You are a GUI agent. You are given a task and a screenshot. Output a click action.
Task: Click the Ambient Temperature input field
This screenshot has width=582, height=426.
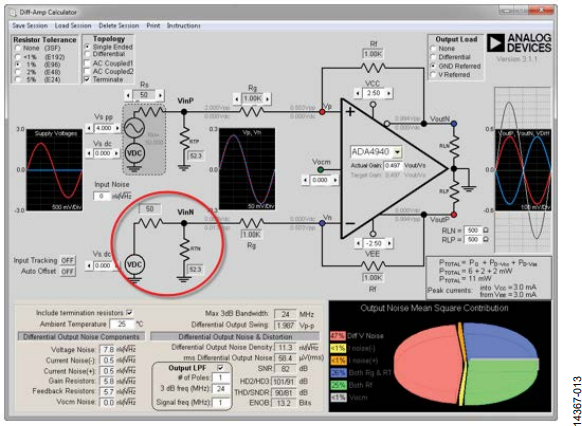[x=122, y=324]
